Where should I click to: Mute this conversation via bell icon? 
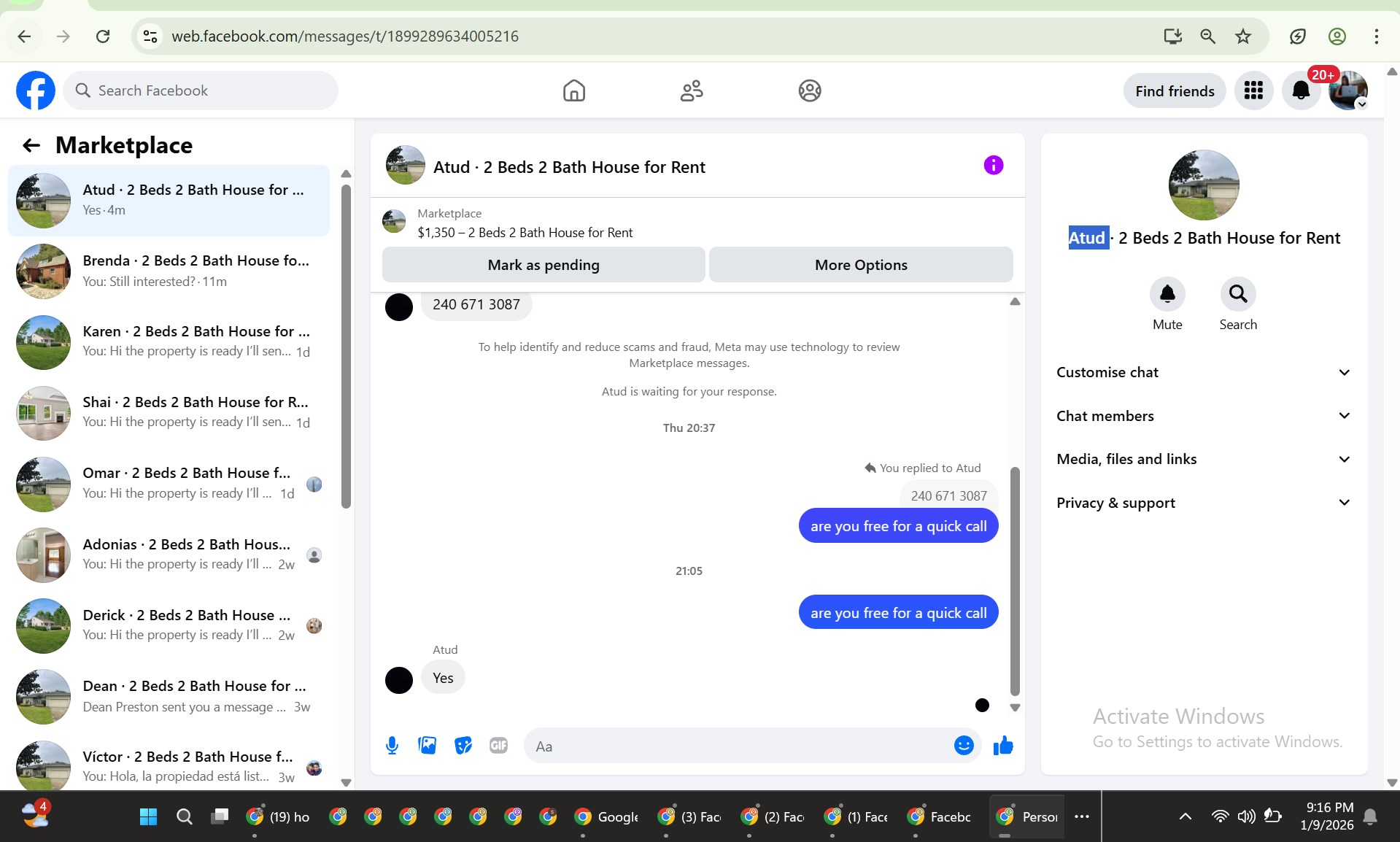pos(1167,294)
